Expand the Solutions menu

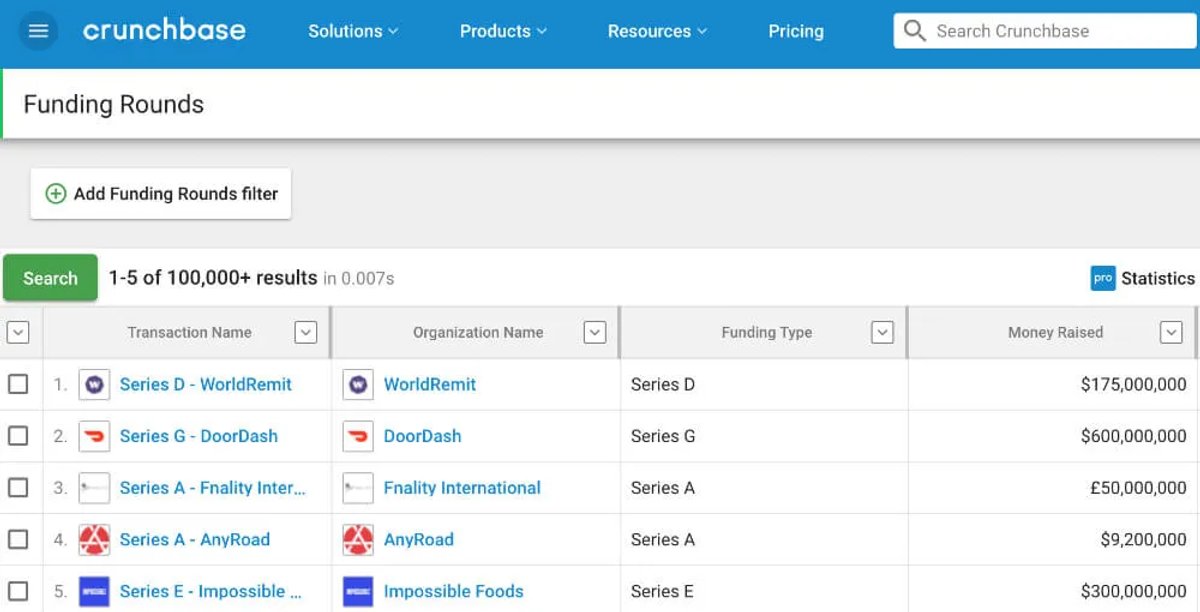(x=353, y=31)
